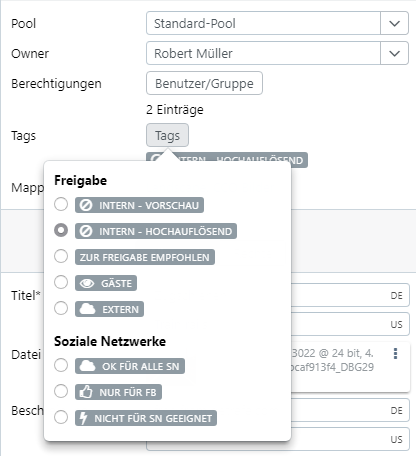Open the file three-dot options menu
The height and width of the screenshot is (456, 416).
tap(395, 354)
